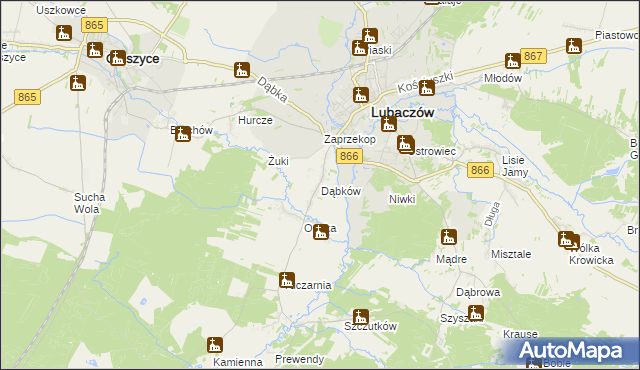This screenshot has width=640, height=370.
Task: Select church icon on Kościuszki street
Action: tap(427, 88)
